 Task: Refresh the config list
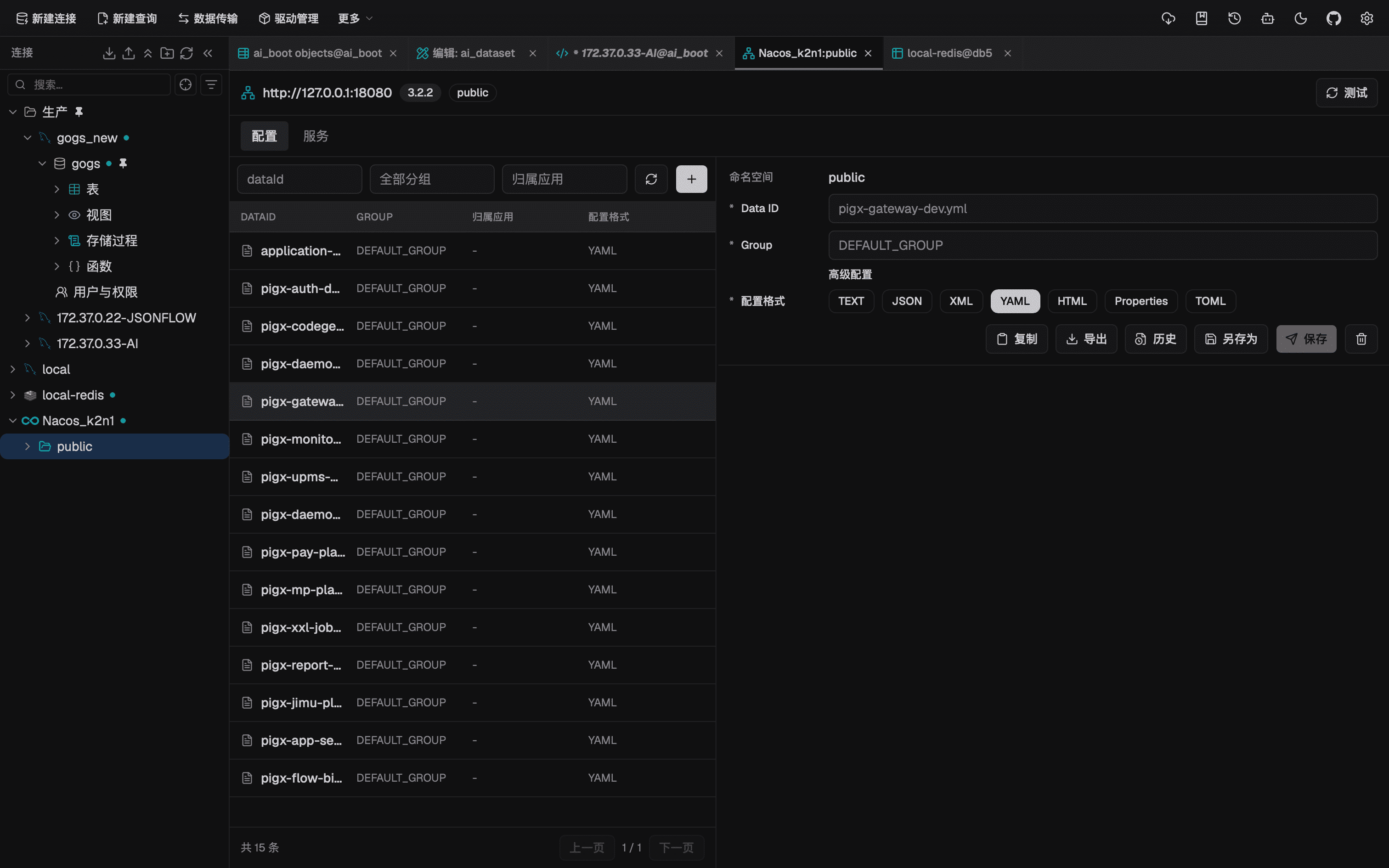click(651, 179)
